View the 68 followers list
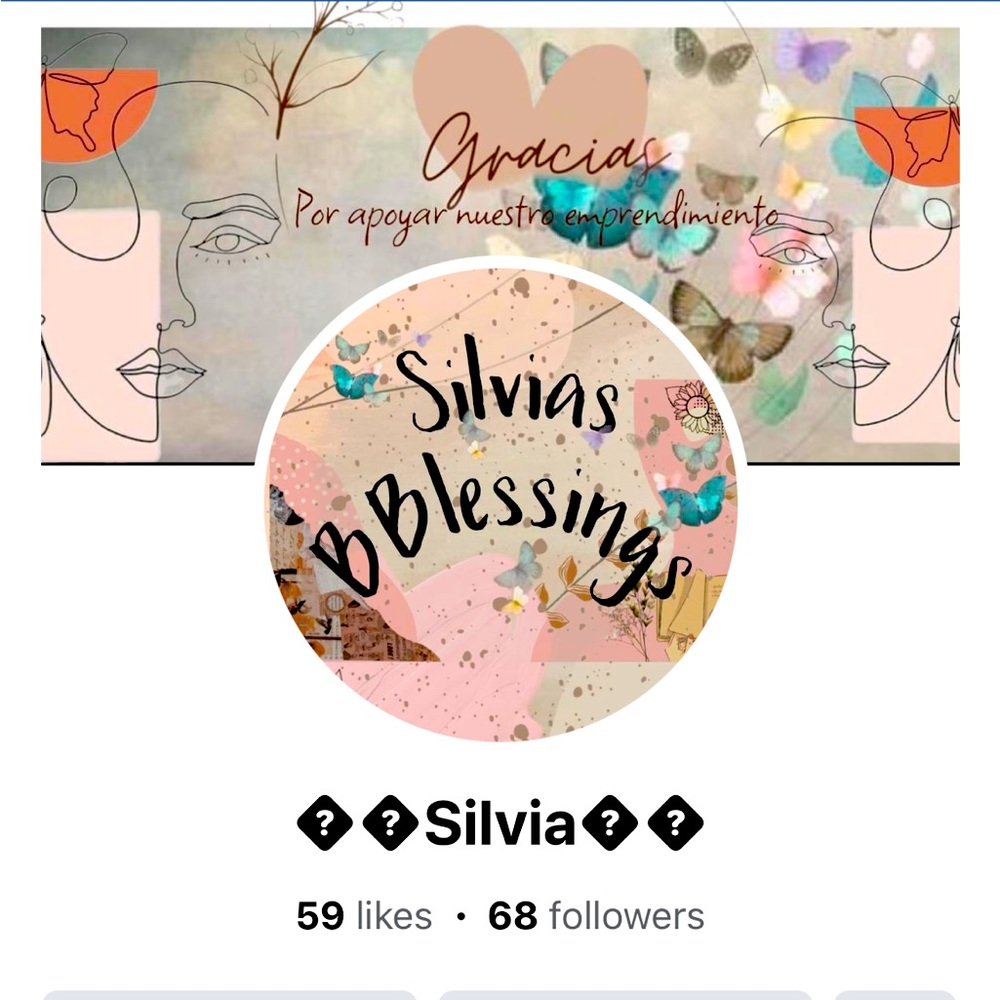The height and width of the screenshot is (1000, 1000). pyautogui.click(x=596, y=916)
